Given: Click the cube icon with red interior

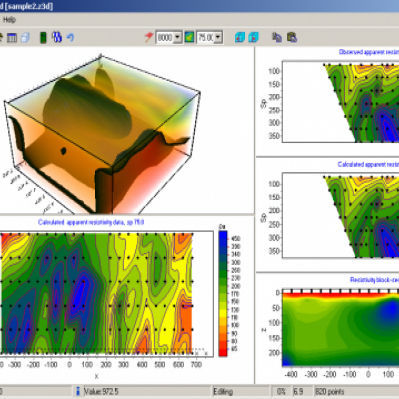Looking at the screenshot, I should coord(253,37).
